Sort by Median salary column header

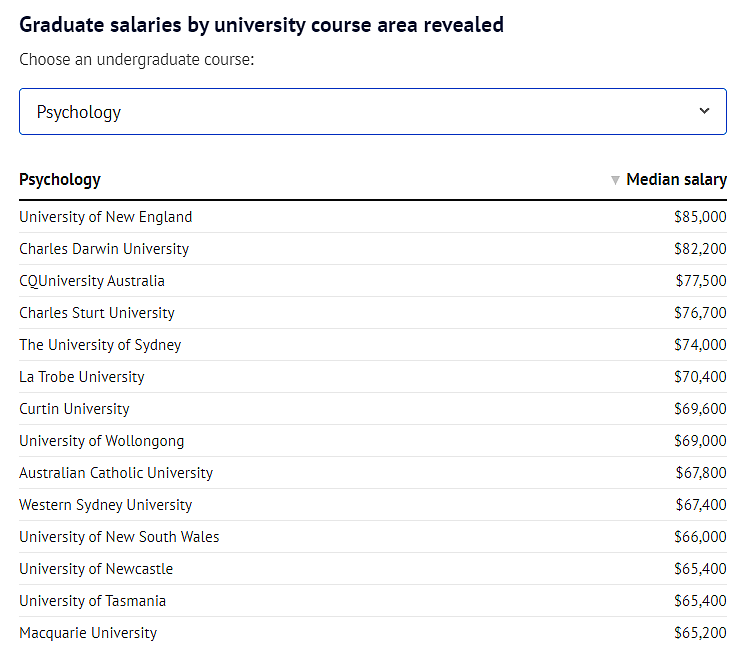[676, 180]
